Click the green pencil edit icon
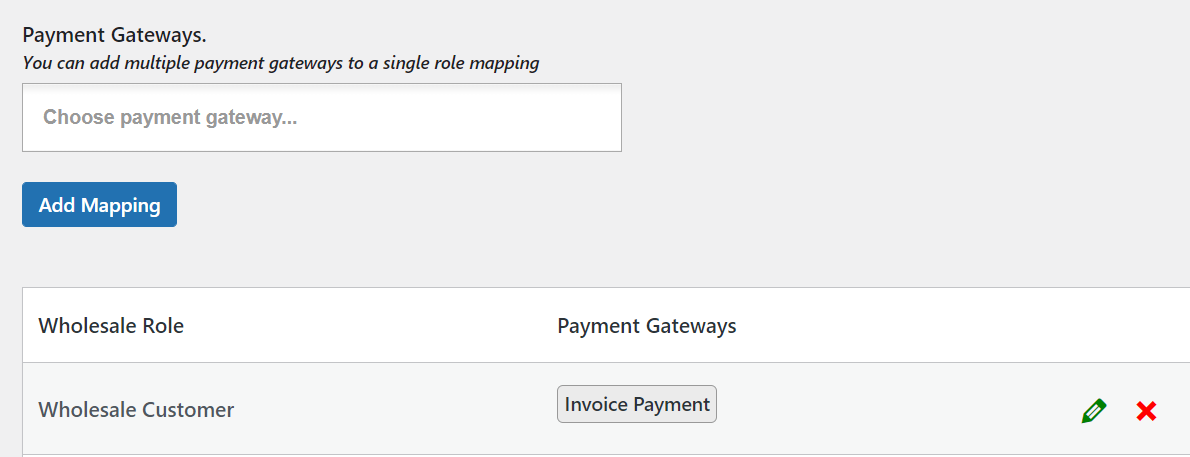Viewport: 1190px width, 457px height. (x=1094, y=410)
